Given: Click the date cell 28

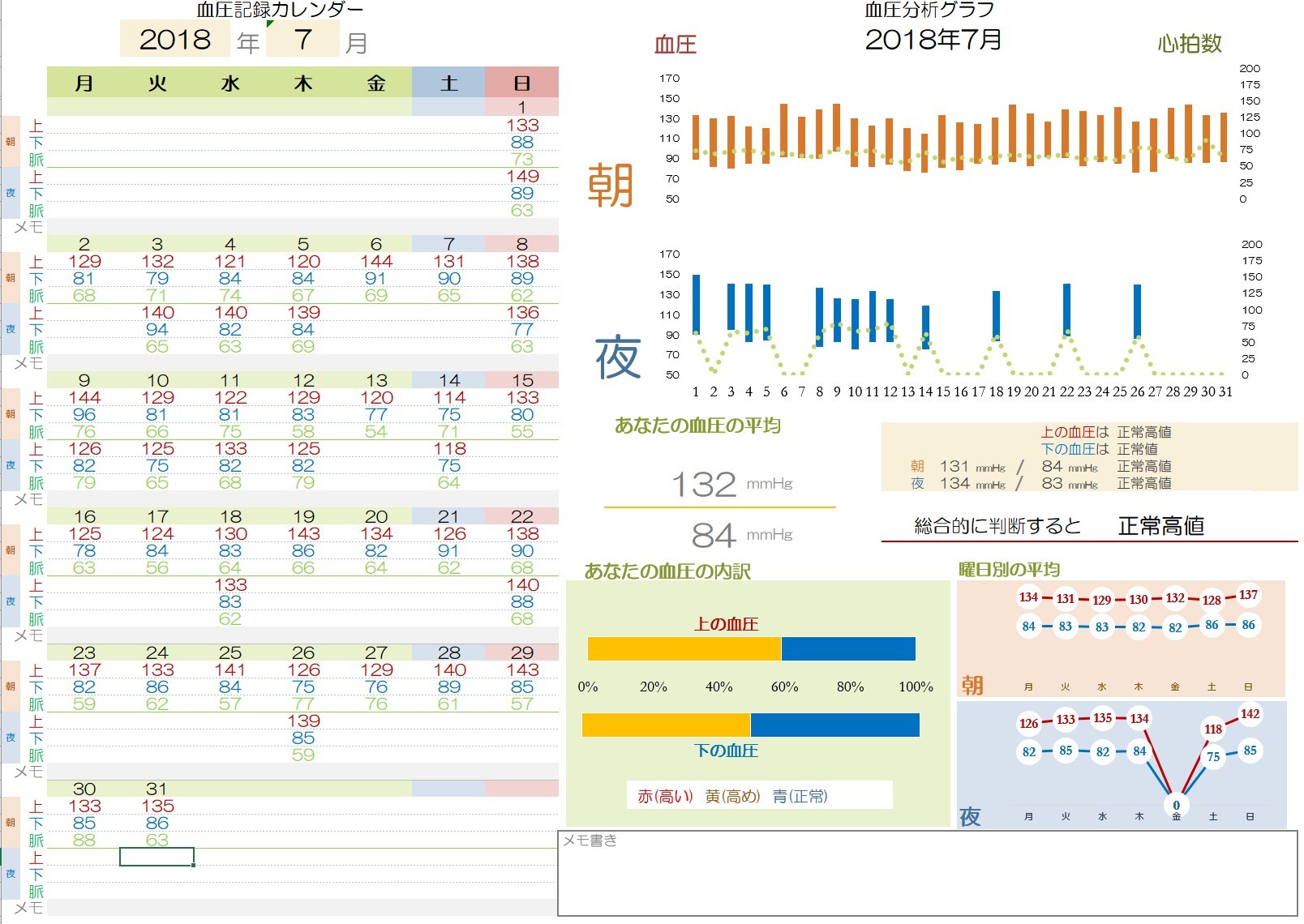Looking at the screenshot, I should click(x=449, y=652).
